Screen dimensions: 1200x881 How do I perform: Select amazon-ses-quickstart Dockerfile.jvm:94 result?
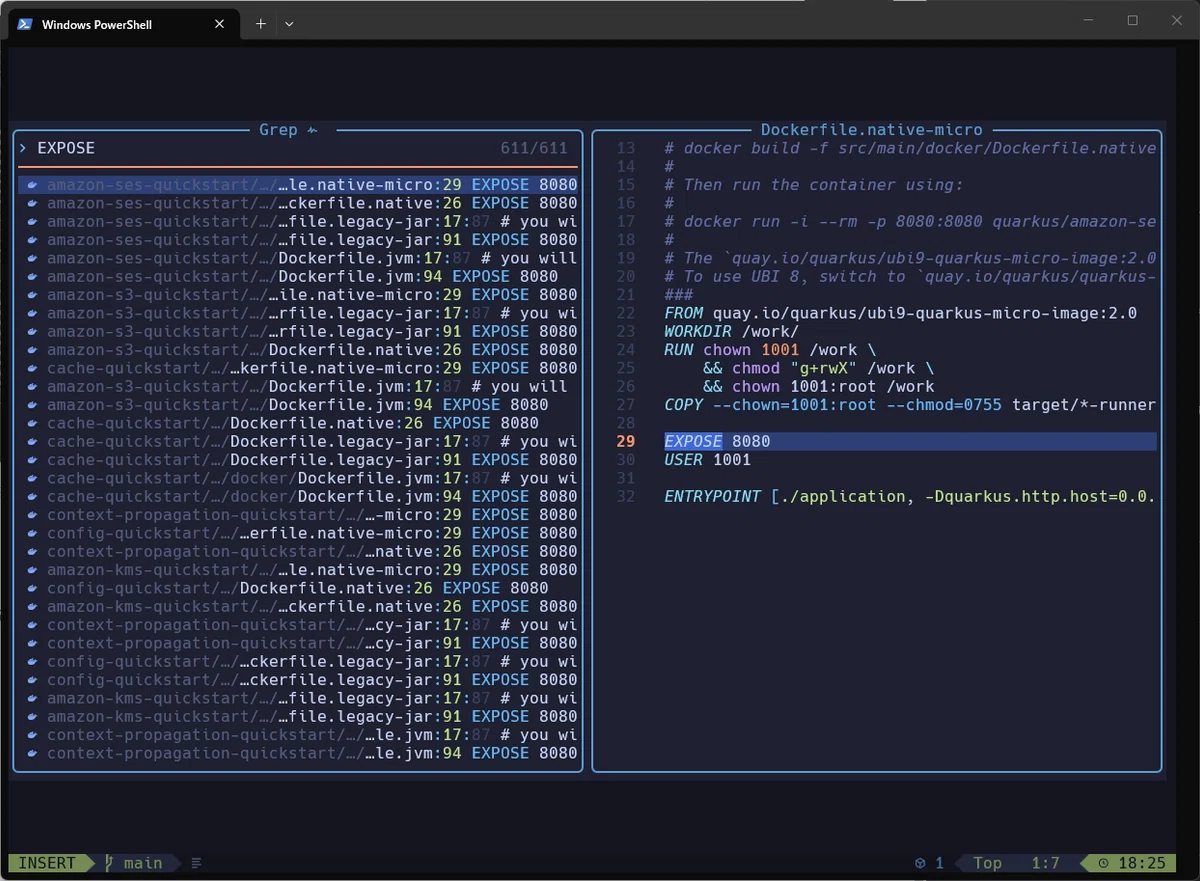point(298,277)
